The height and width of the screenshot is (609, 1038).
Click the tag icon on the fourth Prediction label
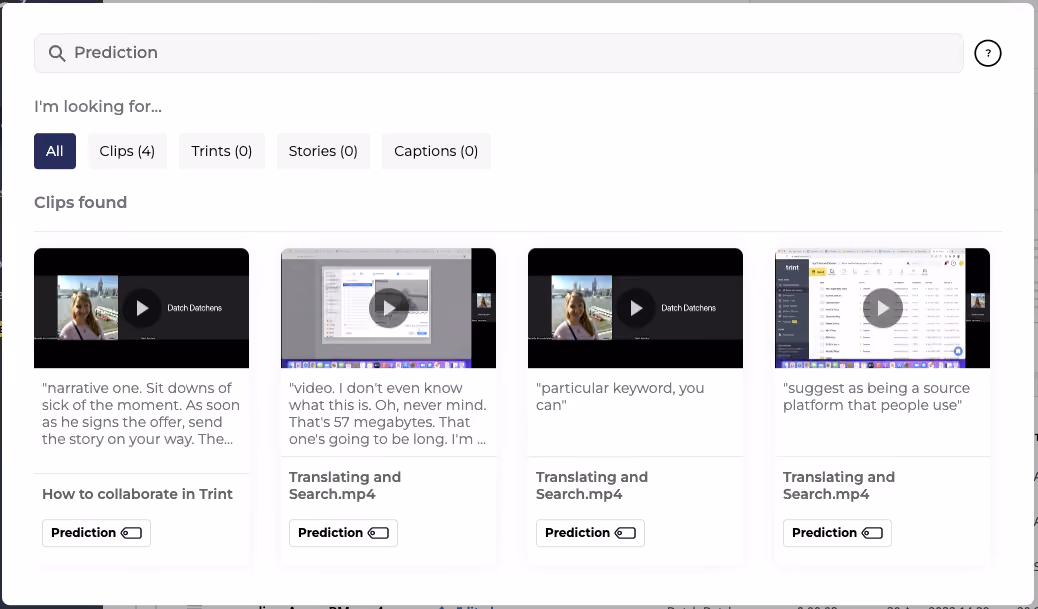pyautogui.click(x=872, y=533)
